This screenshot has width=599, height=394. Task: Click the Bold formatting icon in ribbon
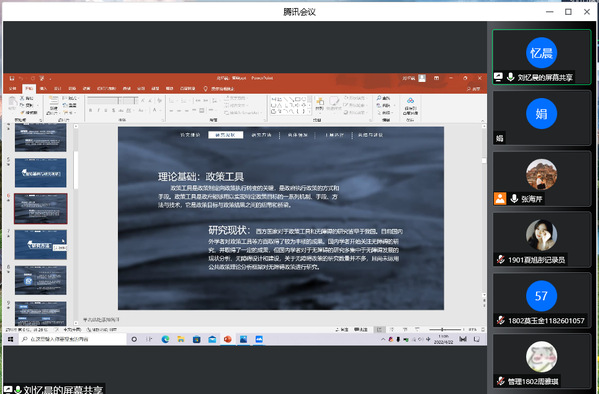[91, 110]
